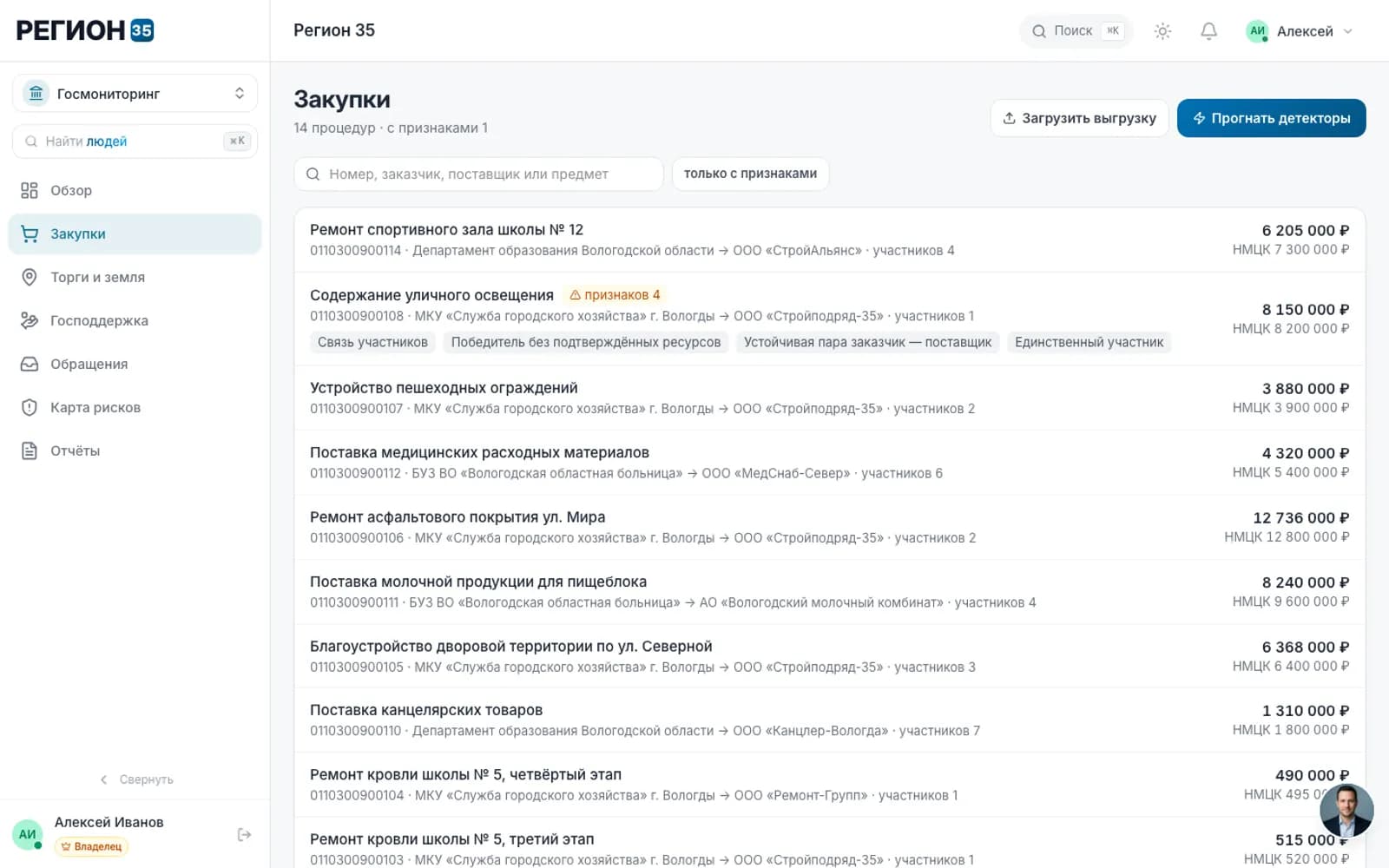Image resolution: width=1389 pixels, height=868 pixels.
Task: Toggle the light/dark theme sun icon
Action: (1162, 31)
